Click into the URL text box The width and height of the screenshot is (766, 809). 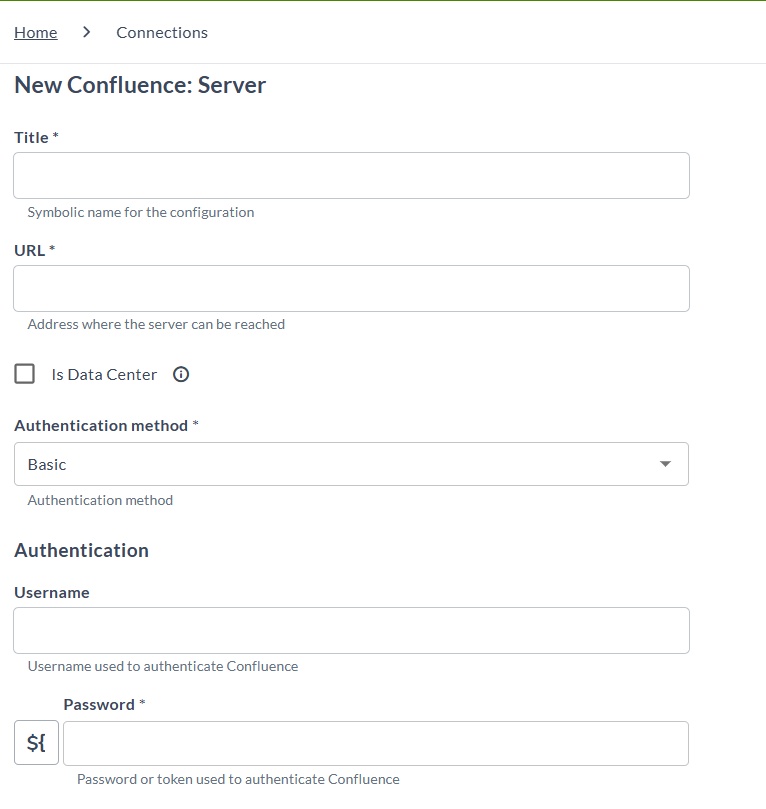351,288
